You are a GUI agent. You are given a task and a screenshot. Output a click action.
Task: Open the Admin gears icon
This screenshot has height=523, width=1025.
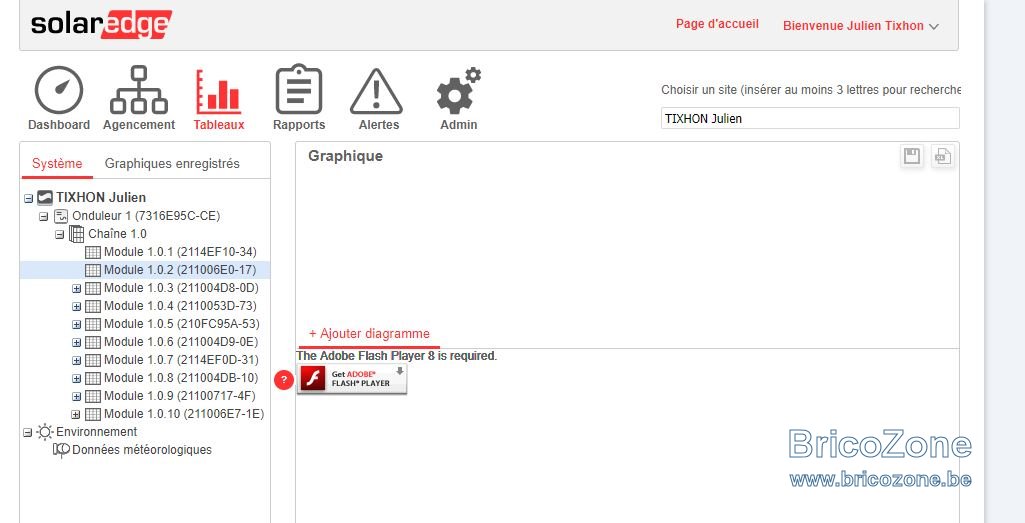(458, 91)
